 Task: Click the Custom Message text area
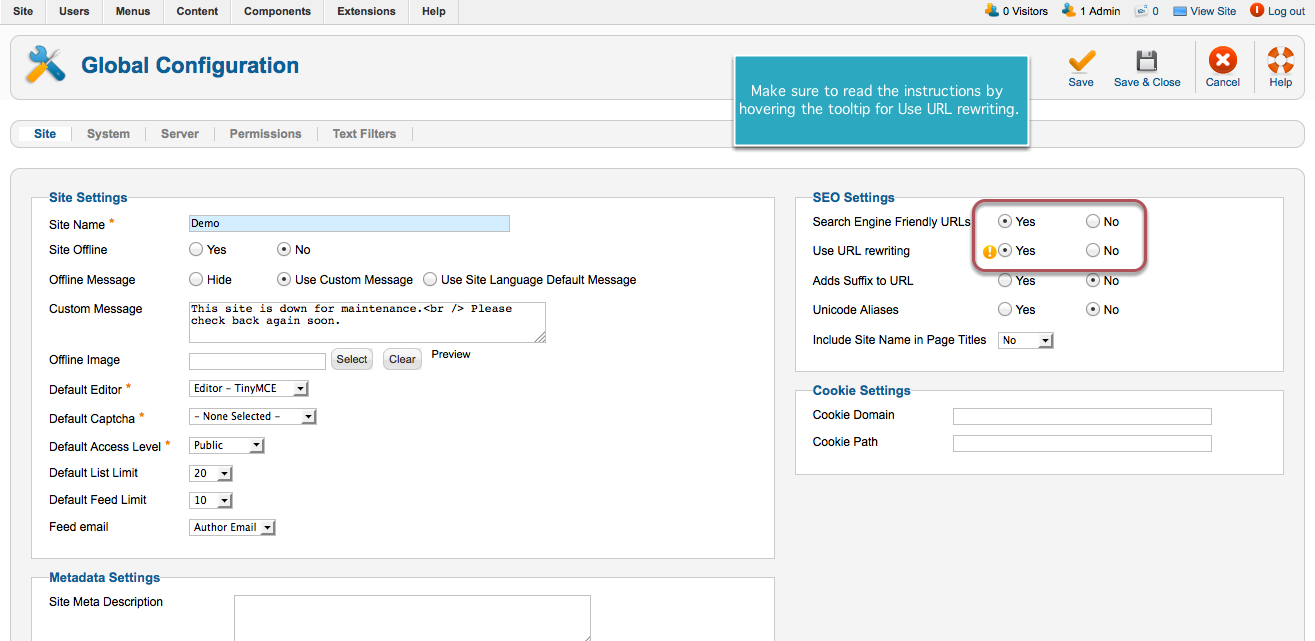coord(367,322)
